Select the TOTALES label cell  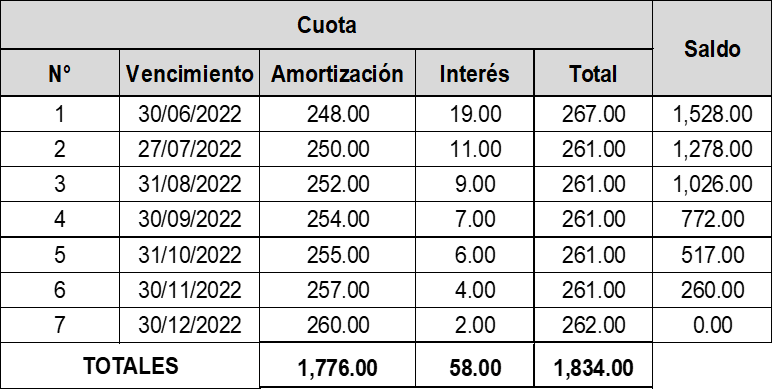pyautogui.click(x=130, y=366)
